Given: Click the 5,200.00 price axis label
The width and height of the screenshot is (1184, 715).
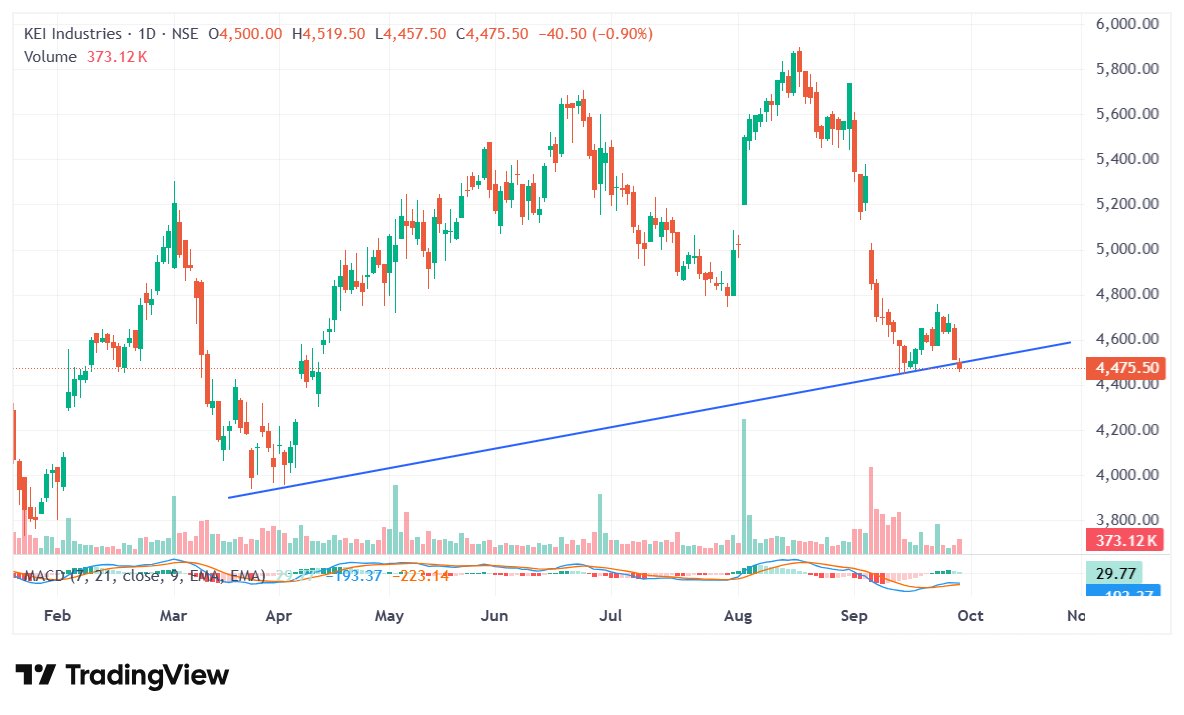Looking at the screenshot, I should point(1127,204).
